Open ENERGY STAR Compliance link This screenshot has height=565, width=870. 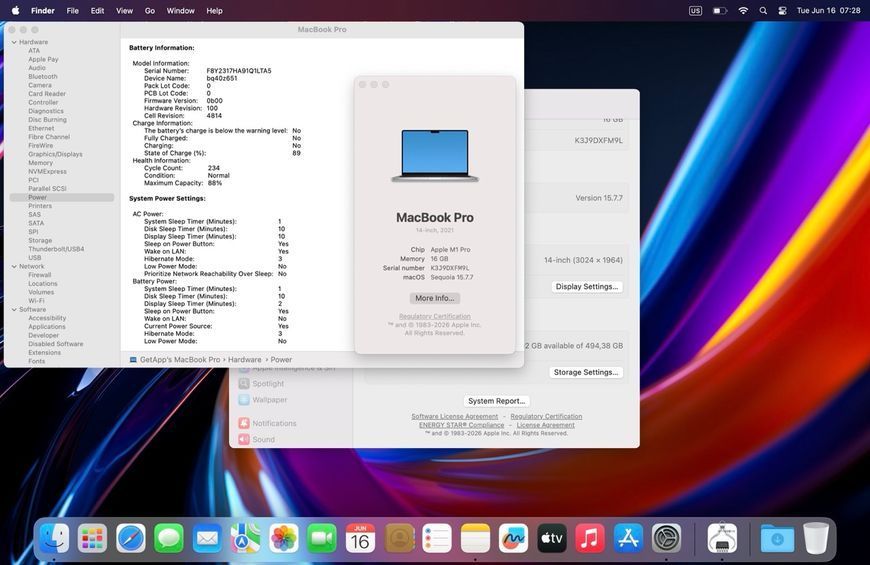click(x=462, y=425)
